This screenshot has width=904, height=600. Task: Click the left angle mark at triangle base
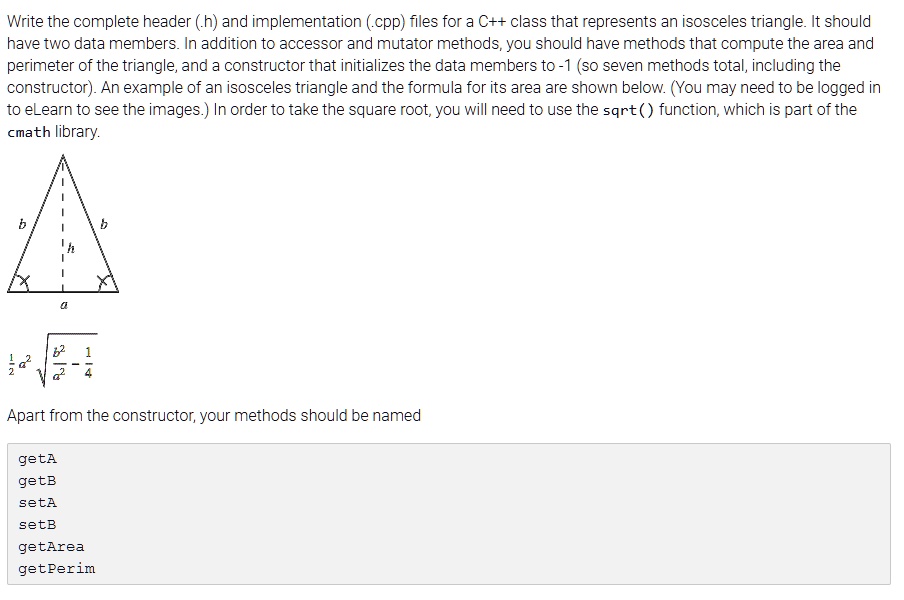(22, 282)
